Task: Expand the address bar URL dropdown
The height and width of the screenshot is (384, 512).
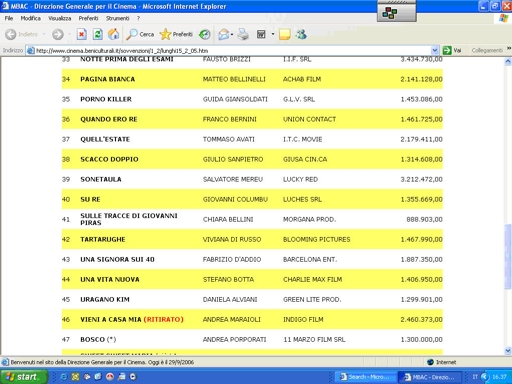Action: coord(435,50)
